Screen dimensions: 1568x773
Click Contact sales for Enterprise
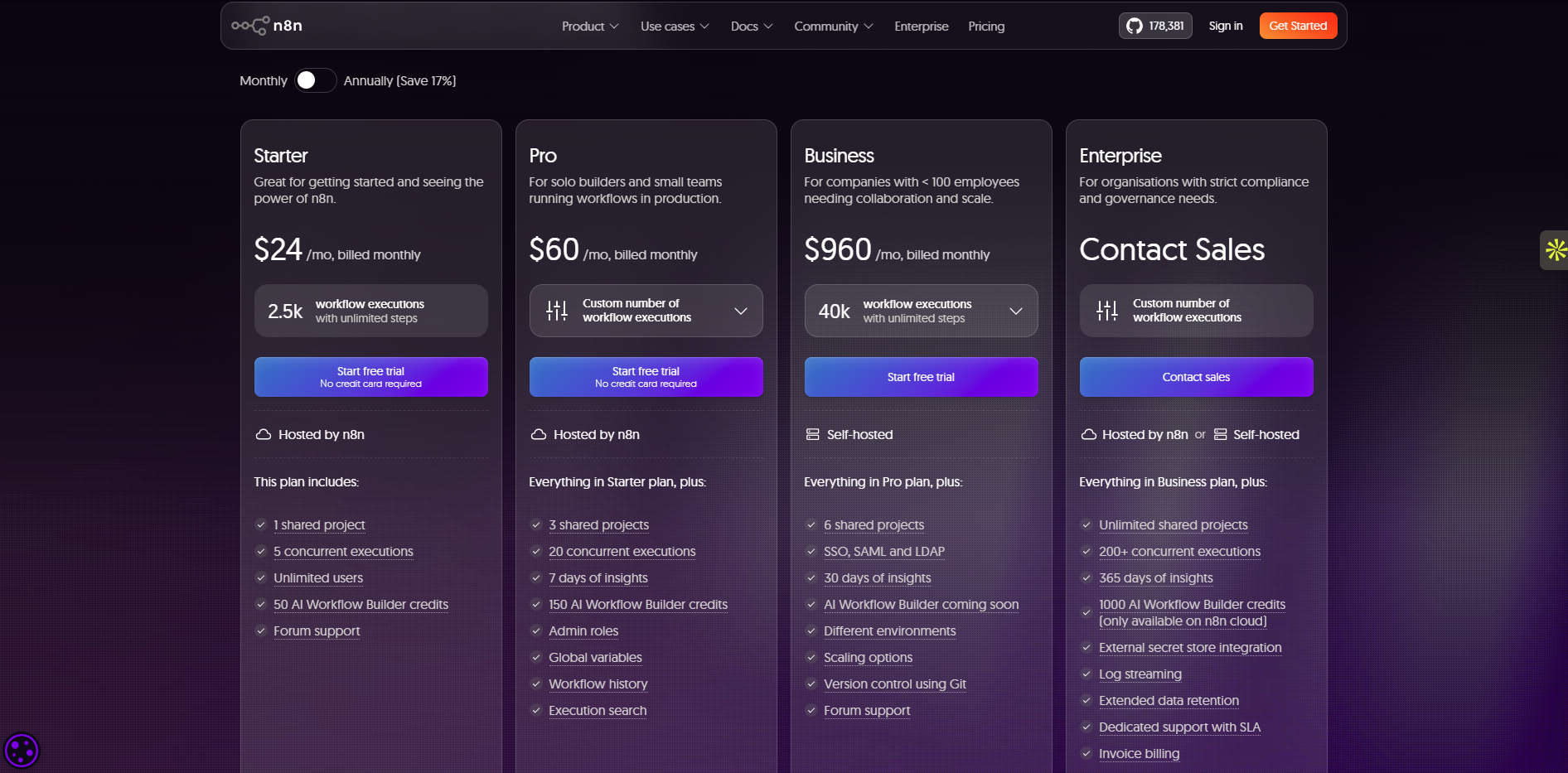point(1196,377)
